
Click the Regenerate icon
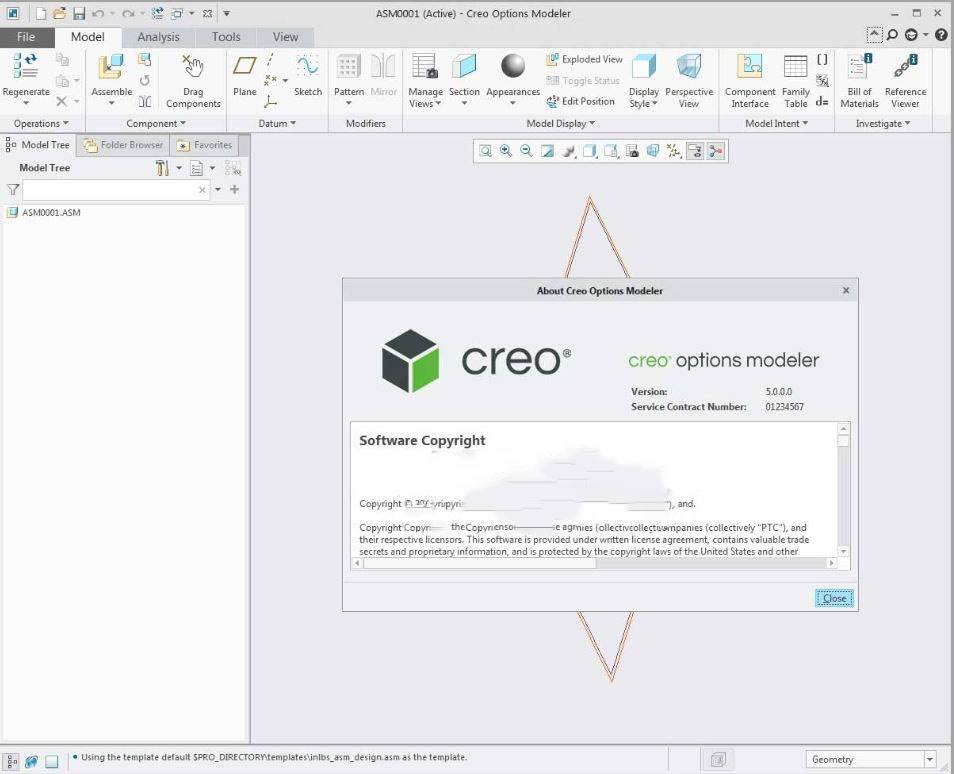tap(26, 66)
